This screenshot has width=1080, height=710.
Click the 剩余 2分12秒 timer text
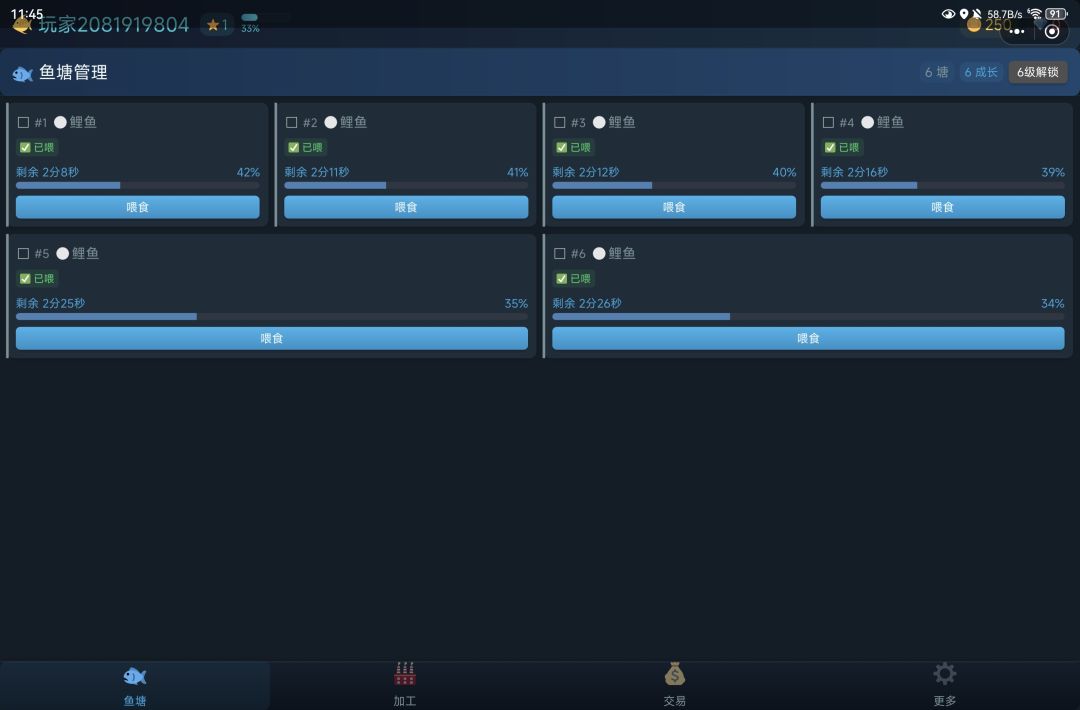coord(585,172)
